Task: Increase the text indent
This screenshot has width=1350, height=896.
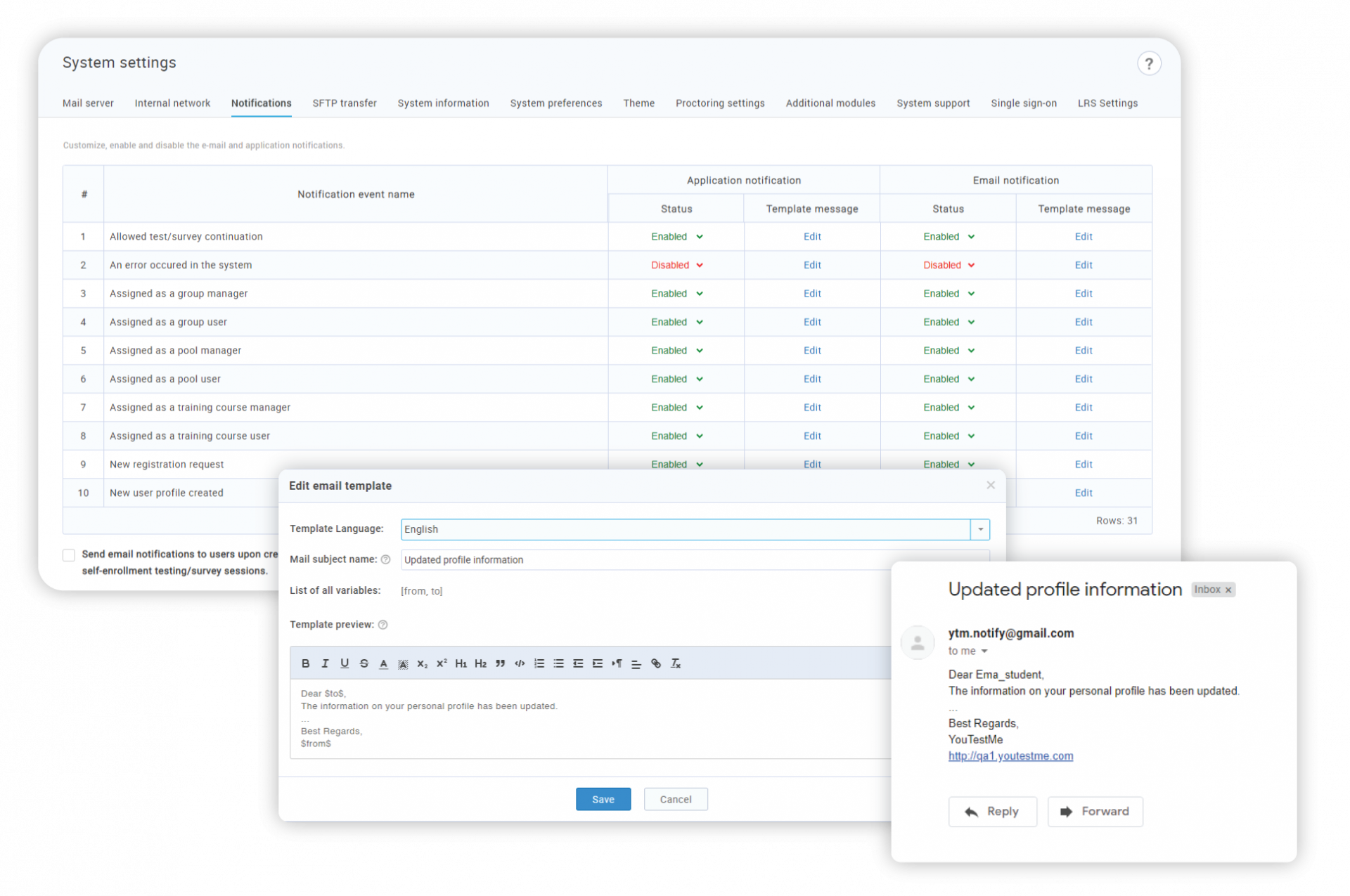Action: pos(598,663)
